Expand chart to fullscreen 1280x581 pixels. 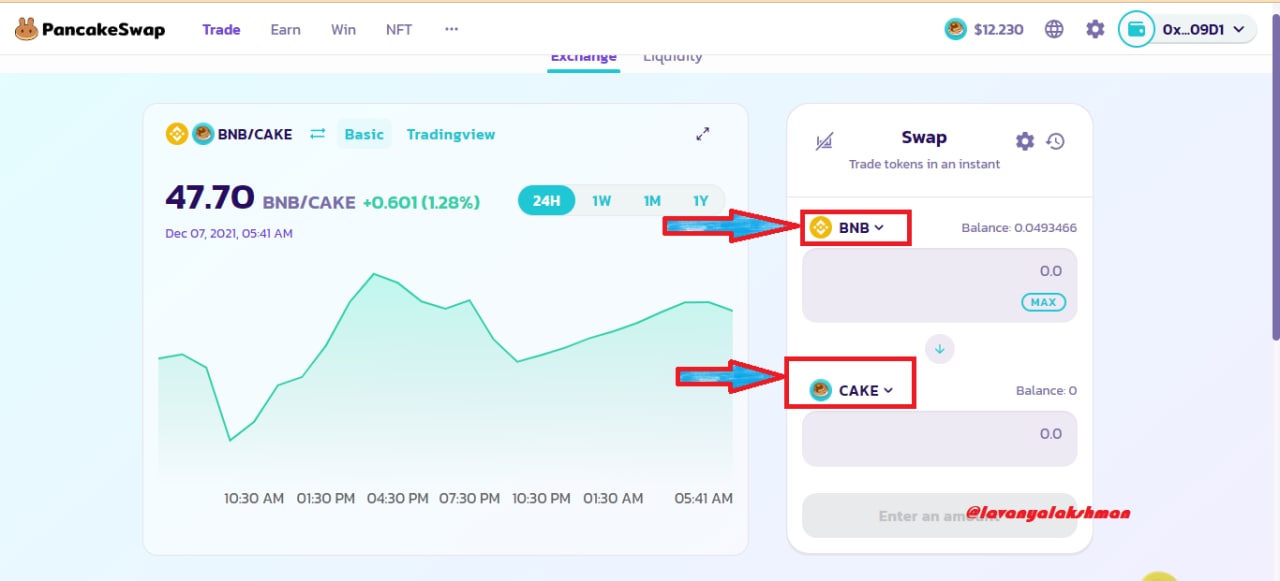point(703,134)
